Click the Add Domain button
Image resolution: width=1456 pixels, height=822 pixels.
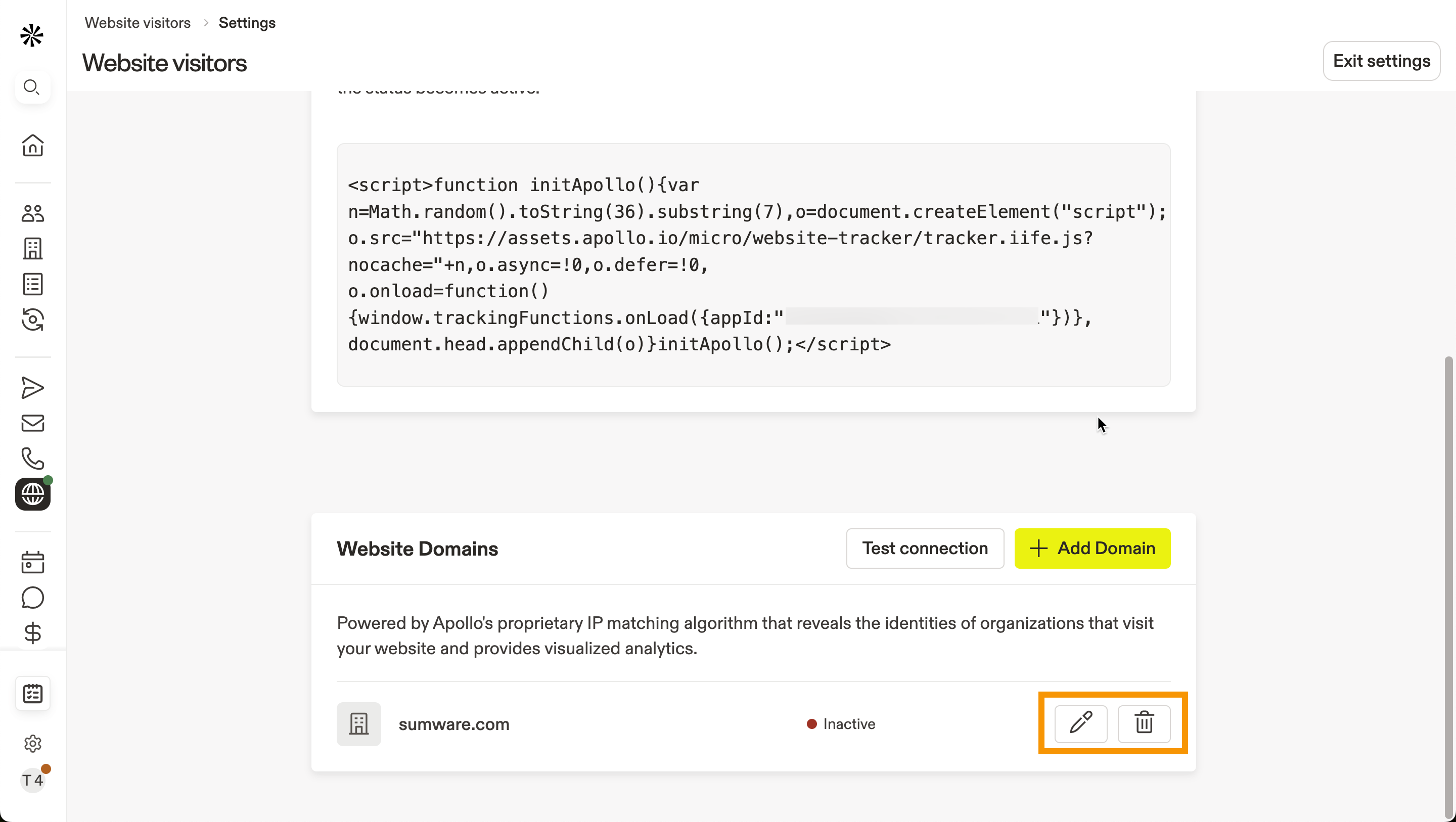pos(1092,548)
